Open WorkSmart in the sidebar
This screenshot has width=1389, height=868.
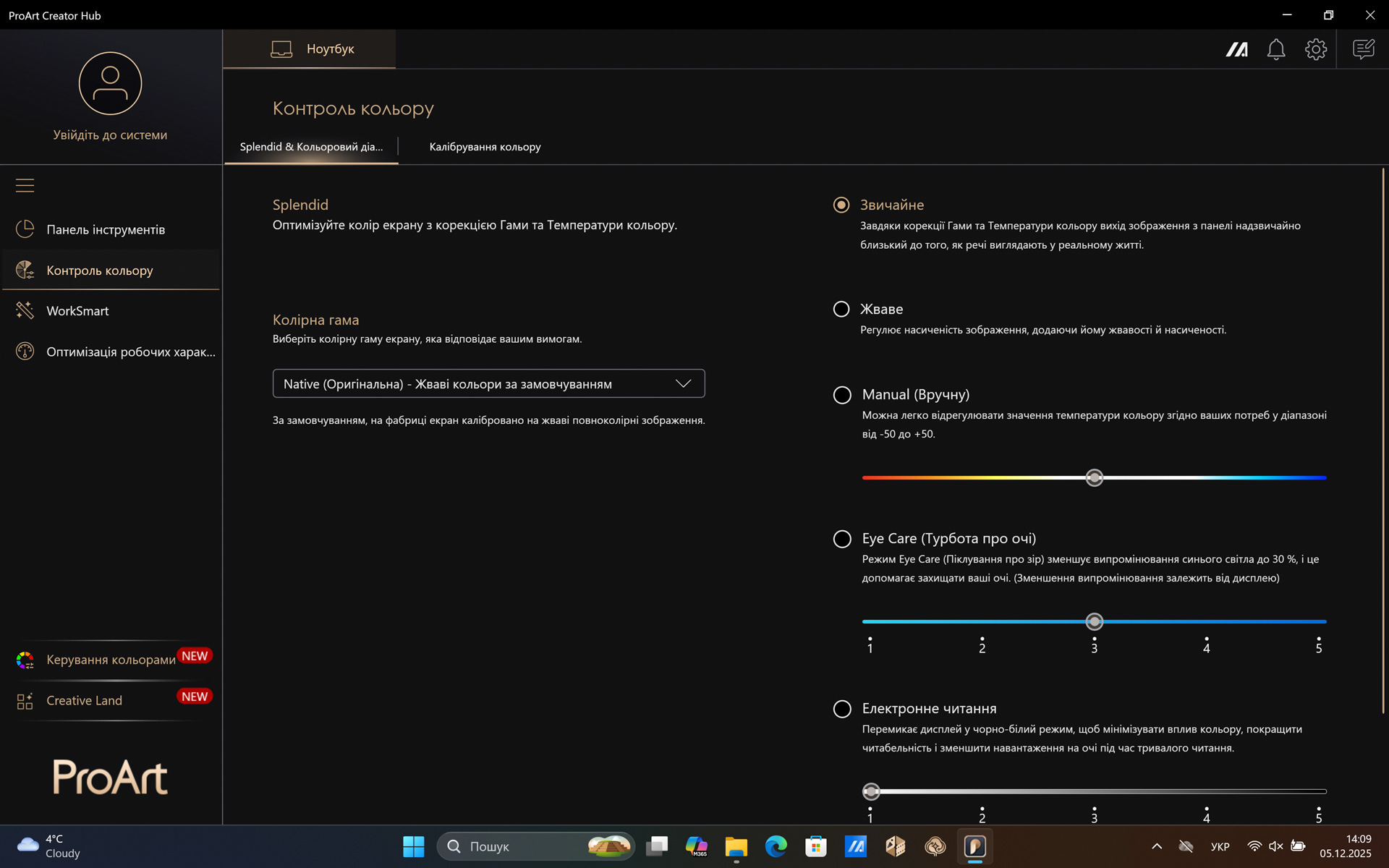click(111, 310)
